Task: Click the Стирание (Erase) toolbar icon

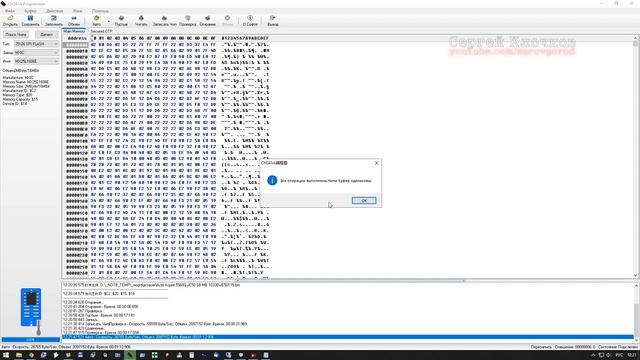Action: (x=207, y=20)
